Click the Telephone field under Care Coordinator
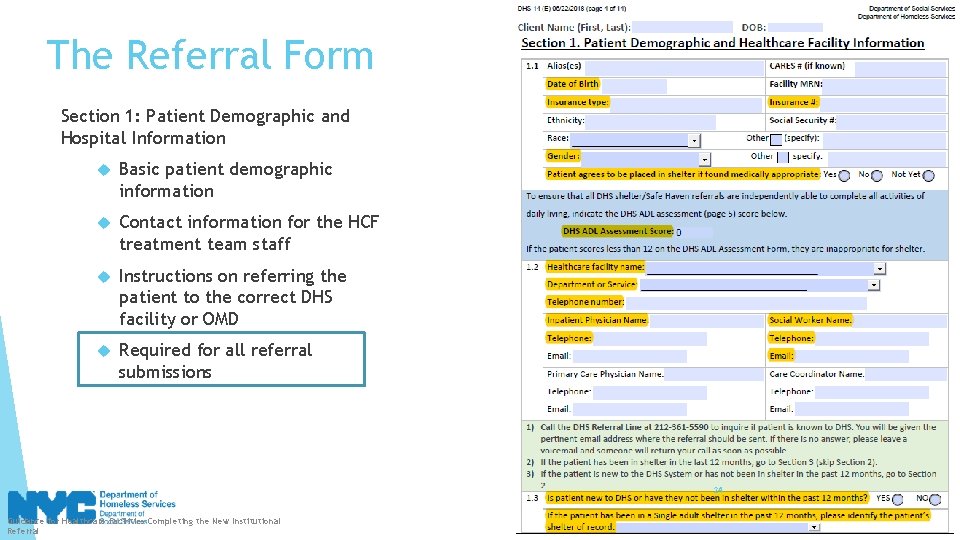The image size is (960, 540). click(872, 392)
